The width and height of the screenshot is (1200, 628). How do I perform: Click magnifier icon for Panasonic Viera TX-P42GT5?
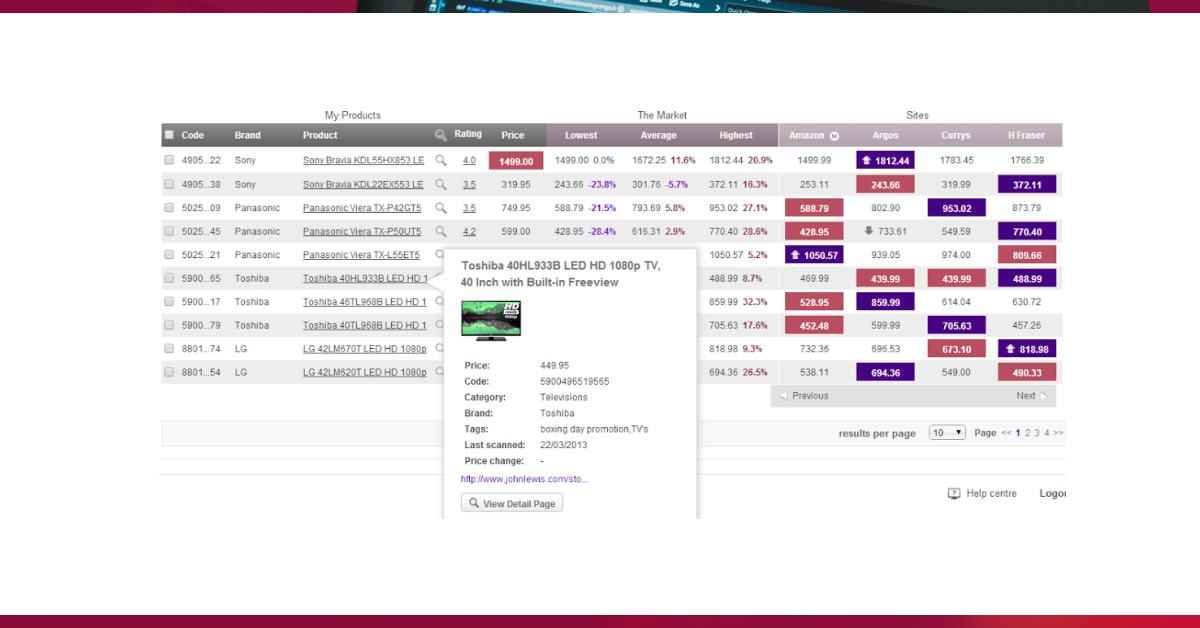tap(440, 208)
